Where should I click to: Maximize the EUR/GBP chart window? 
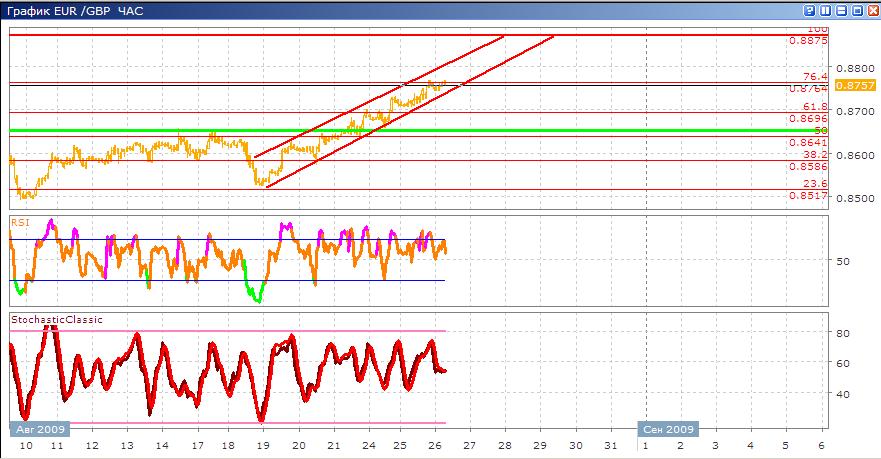click(857, 10)
